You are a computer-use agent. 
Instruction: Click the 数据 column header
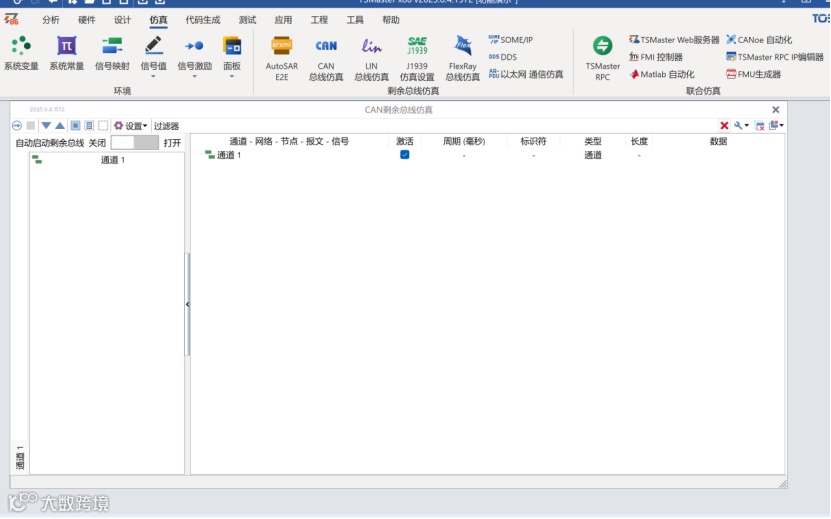point(718,141)
